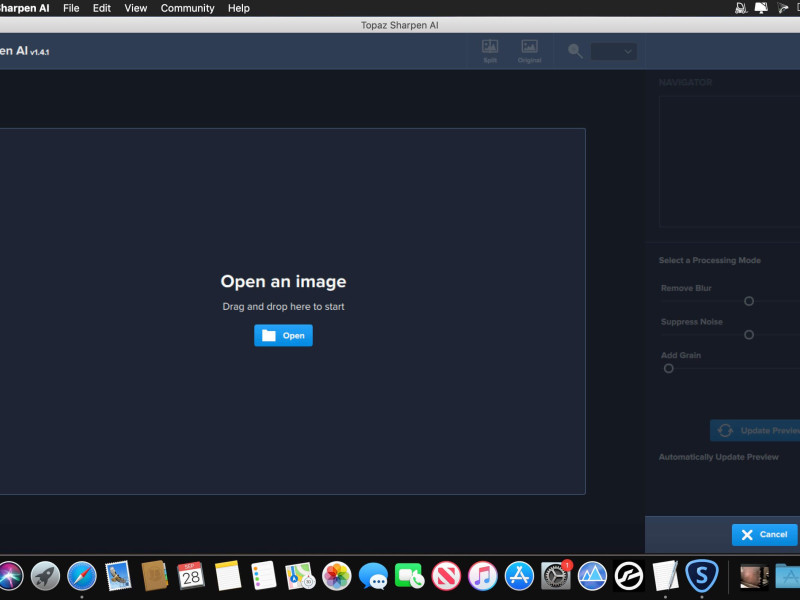
Task: Click the blue Open button
Action: (x=283, y=335)
